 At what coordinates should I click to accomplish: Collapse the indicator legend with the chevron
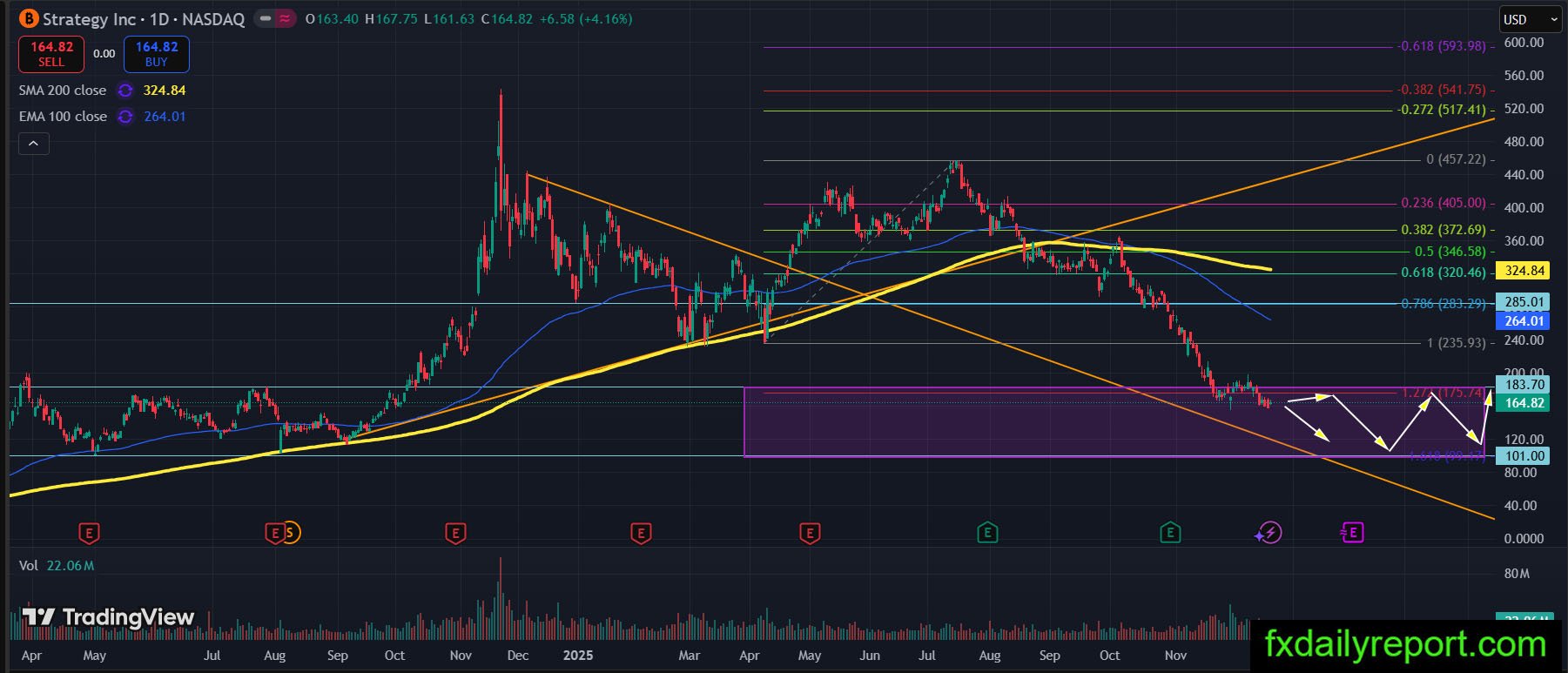click(34, 144)
